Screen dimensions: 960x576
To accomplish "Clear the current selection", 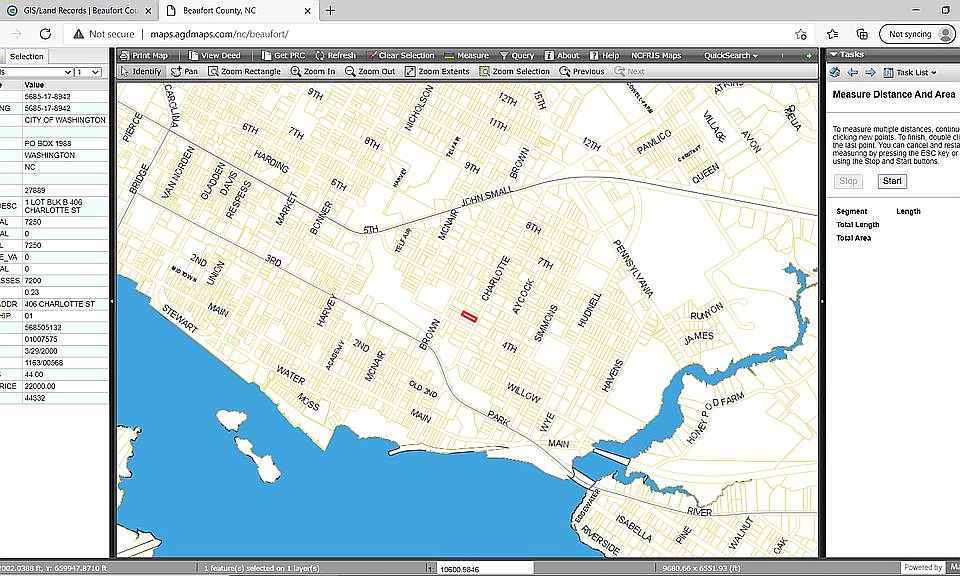I will (400, 55).
